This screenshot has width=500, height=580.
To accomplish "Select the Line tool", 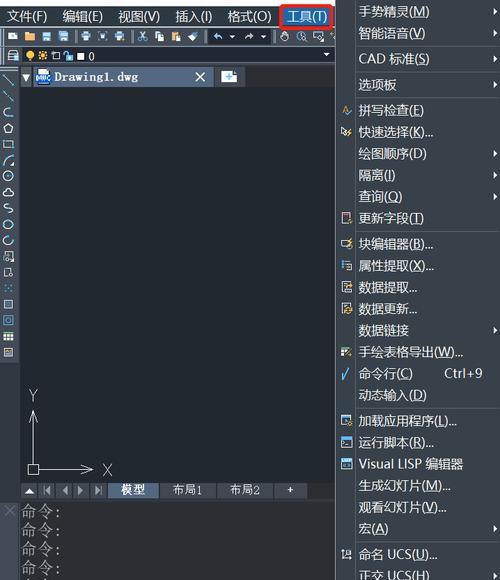I will click(8, 79).
